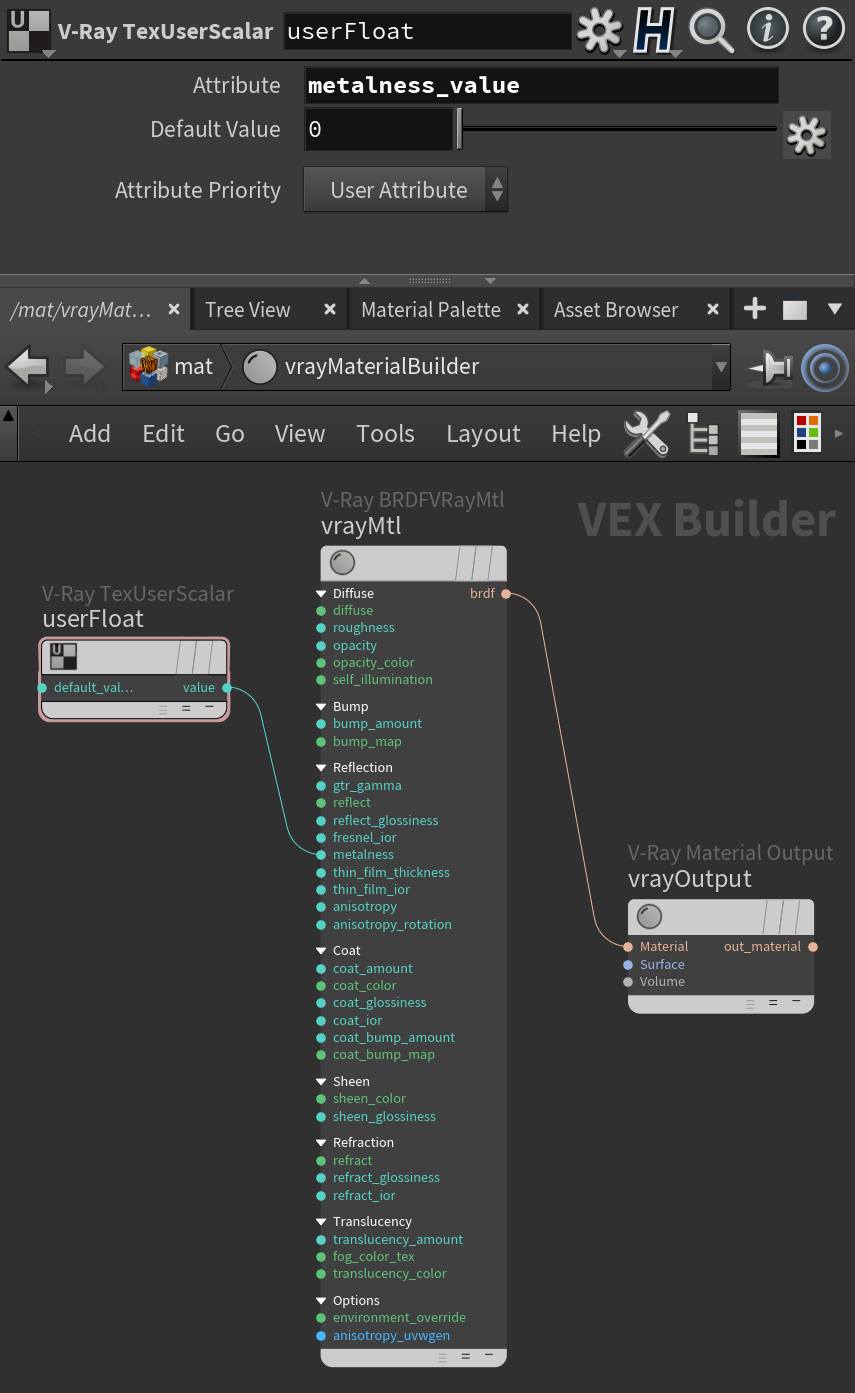This screenshot has height=1393, width=855.
Task: Click the vrayMtl node preview sphere
Action: 342,563
